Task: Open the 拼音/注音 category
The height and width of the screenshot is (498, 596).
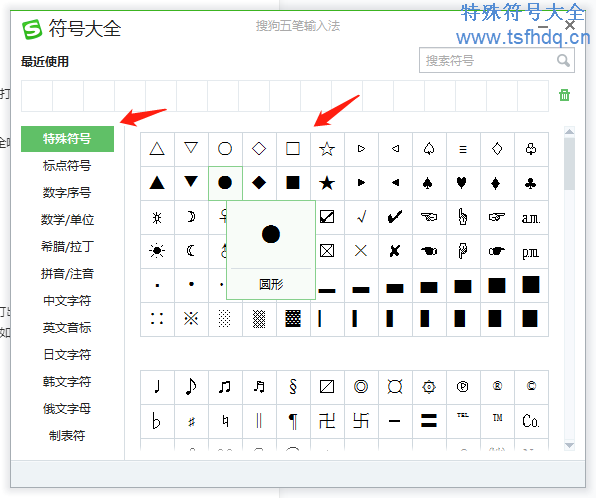Action: 67,274
